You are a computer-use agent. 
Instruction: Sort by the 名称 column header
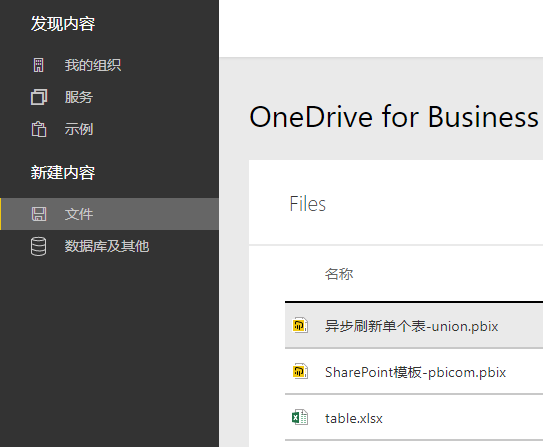pyautogui.click(x=339, y=274)
